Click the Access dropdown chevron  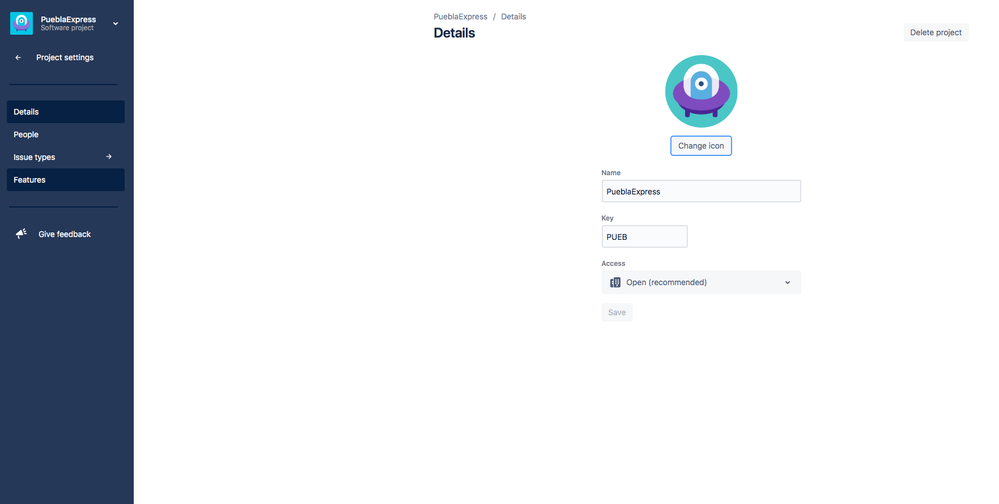point(787,282)
